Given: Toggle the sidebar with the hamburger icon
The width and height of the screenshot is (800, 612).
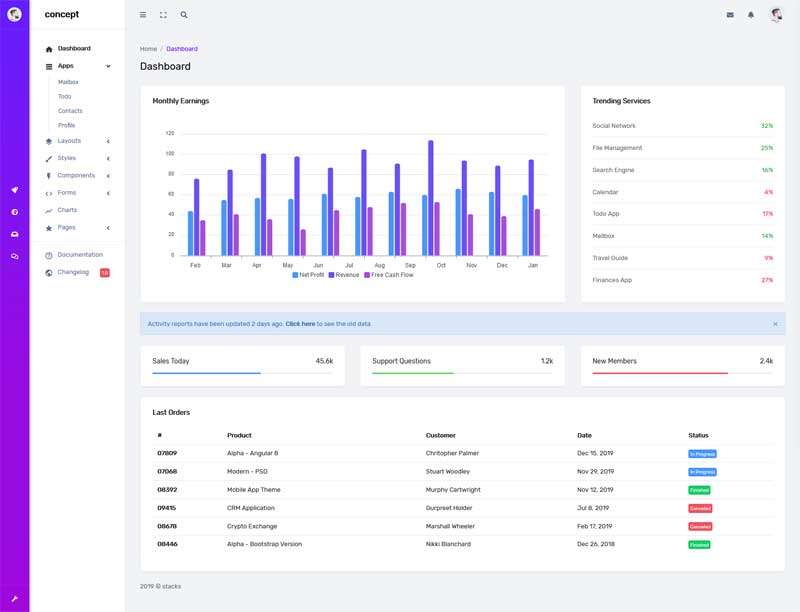Looking at the screenshot, I should click(x=142, y=14).
